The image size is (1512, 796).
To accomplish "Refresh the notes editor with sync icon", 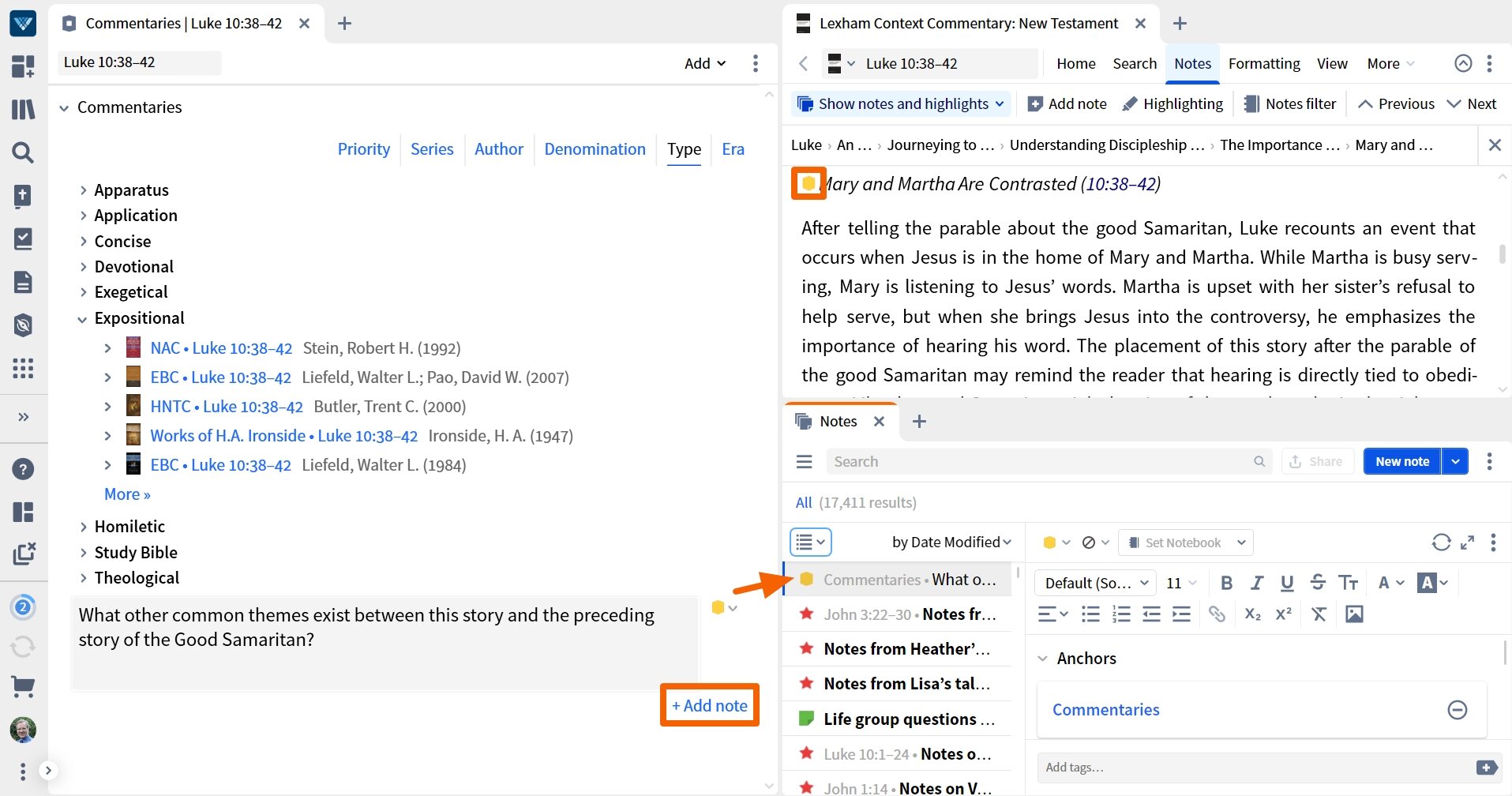I will coord(1441,542).
